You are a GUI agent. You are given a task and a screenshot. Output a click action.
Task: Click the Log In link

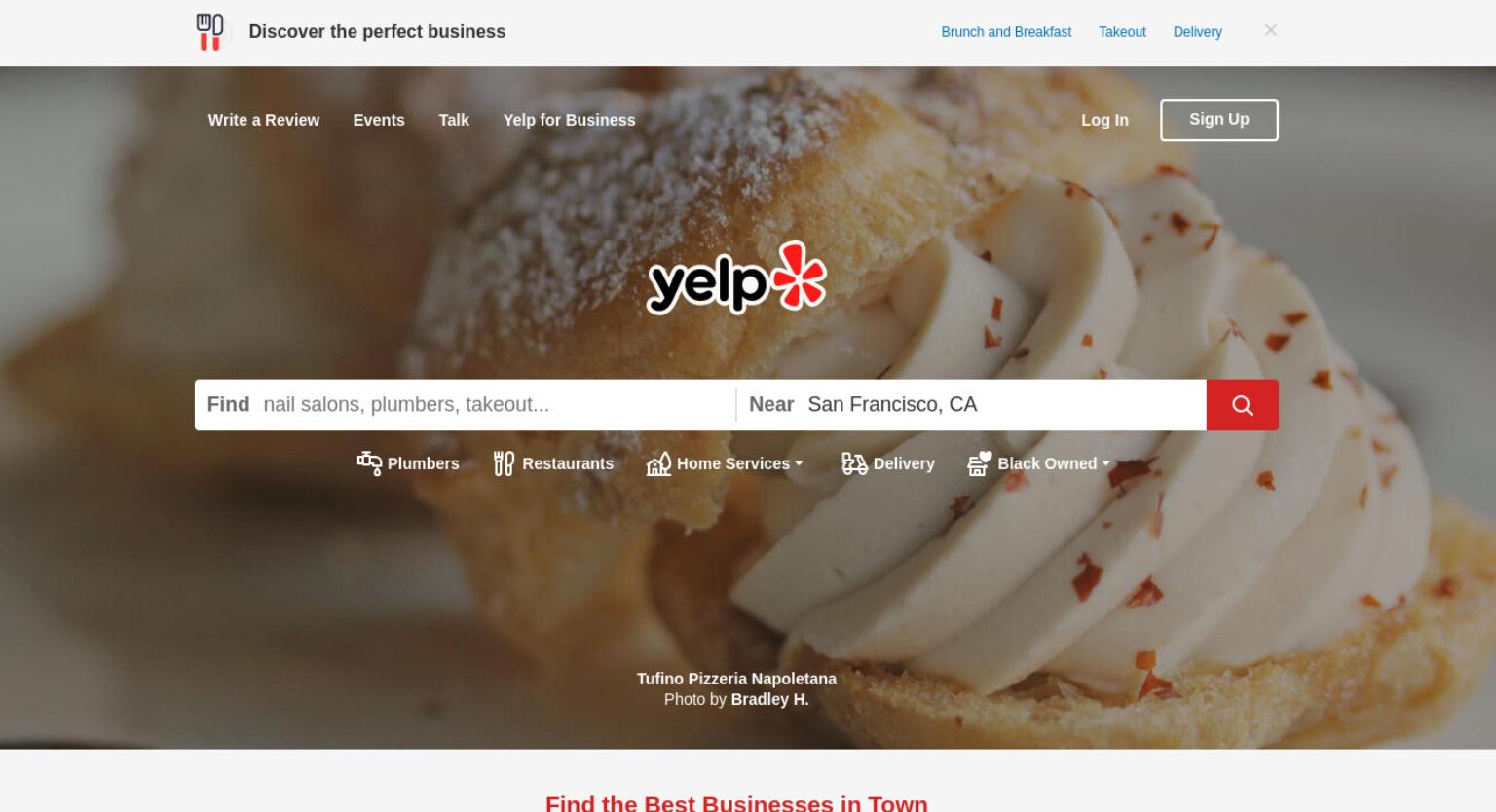[1104, 120]
